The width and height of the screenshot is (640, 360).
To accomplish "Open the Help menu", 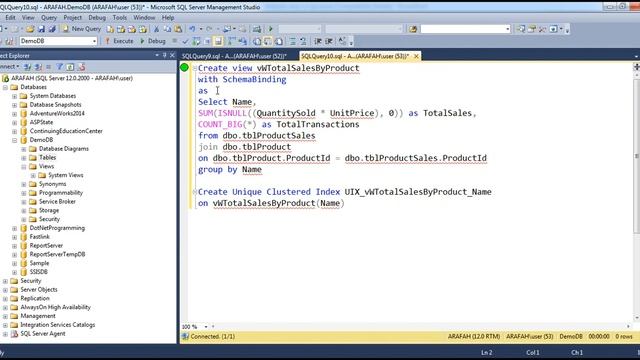I will [x=168, y=18].
